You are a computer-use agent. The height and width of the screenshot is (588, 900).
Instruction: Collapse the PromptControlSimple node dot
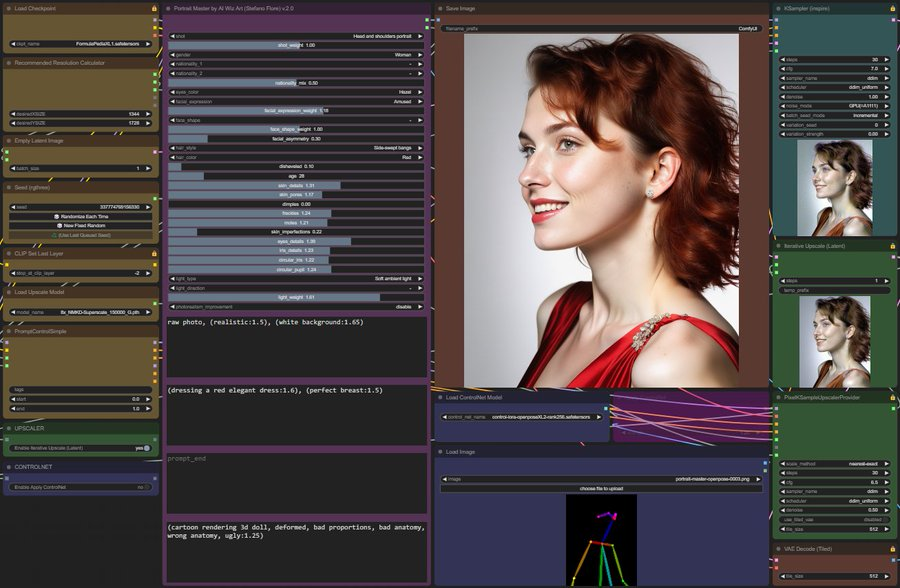pyautogui.click(x=9, y=331)
